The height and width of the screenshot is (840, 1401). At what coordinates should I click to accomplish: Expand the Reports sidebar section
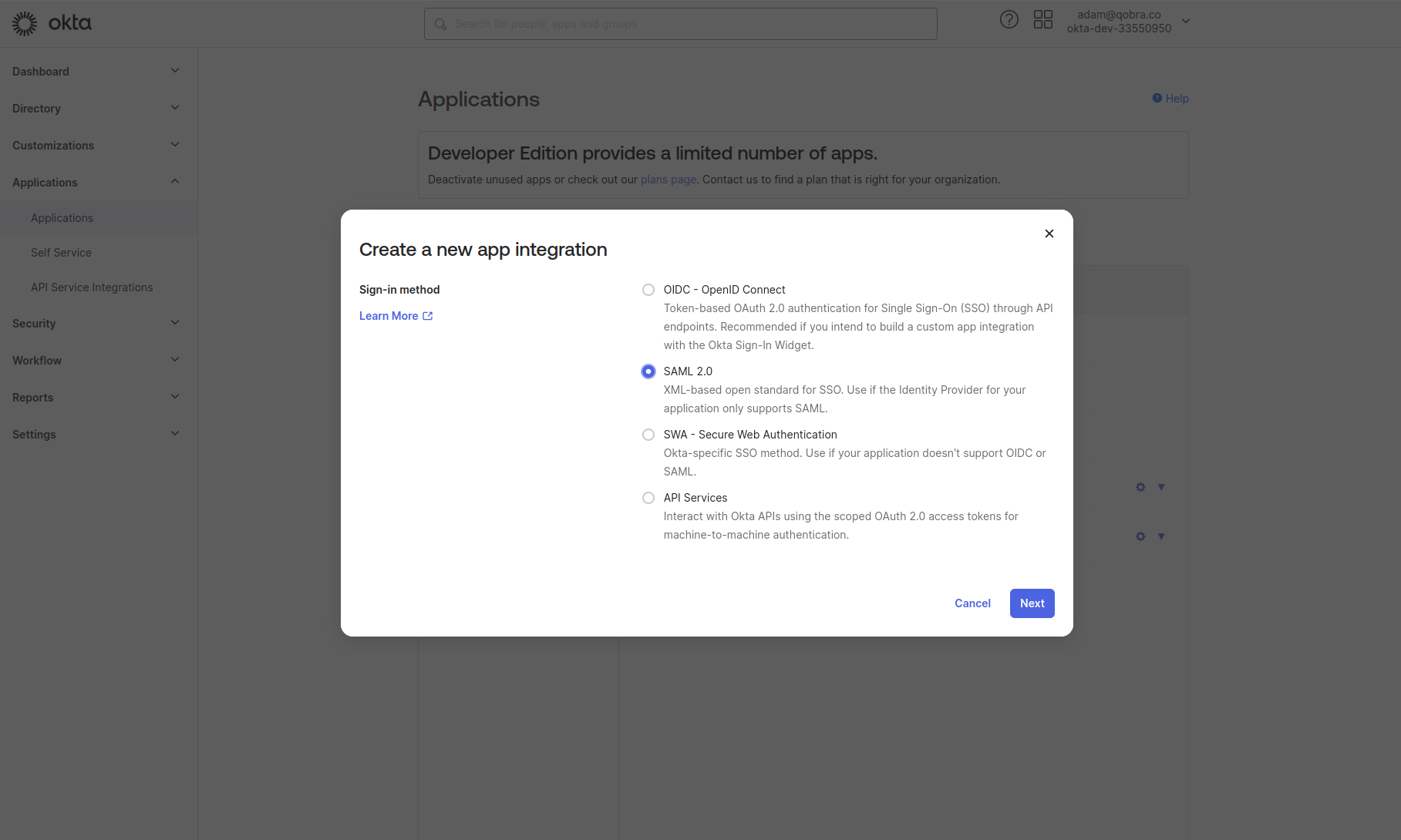[x=99, y=397]
